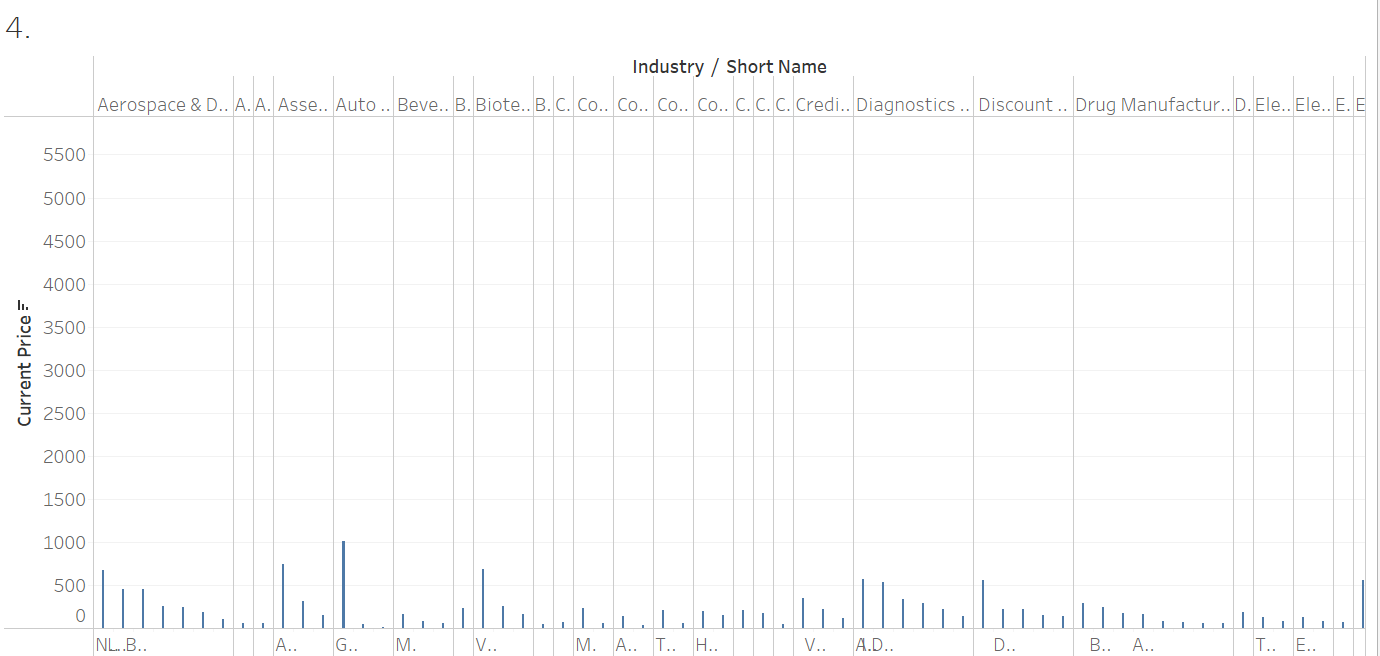The image size is (1380, 656).
Task: Click the Diagnostics industry header
Action: coord(912,105)
